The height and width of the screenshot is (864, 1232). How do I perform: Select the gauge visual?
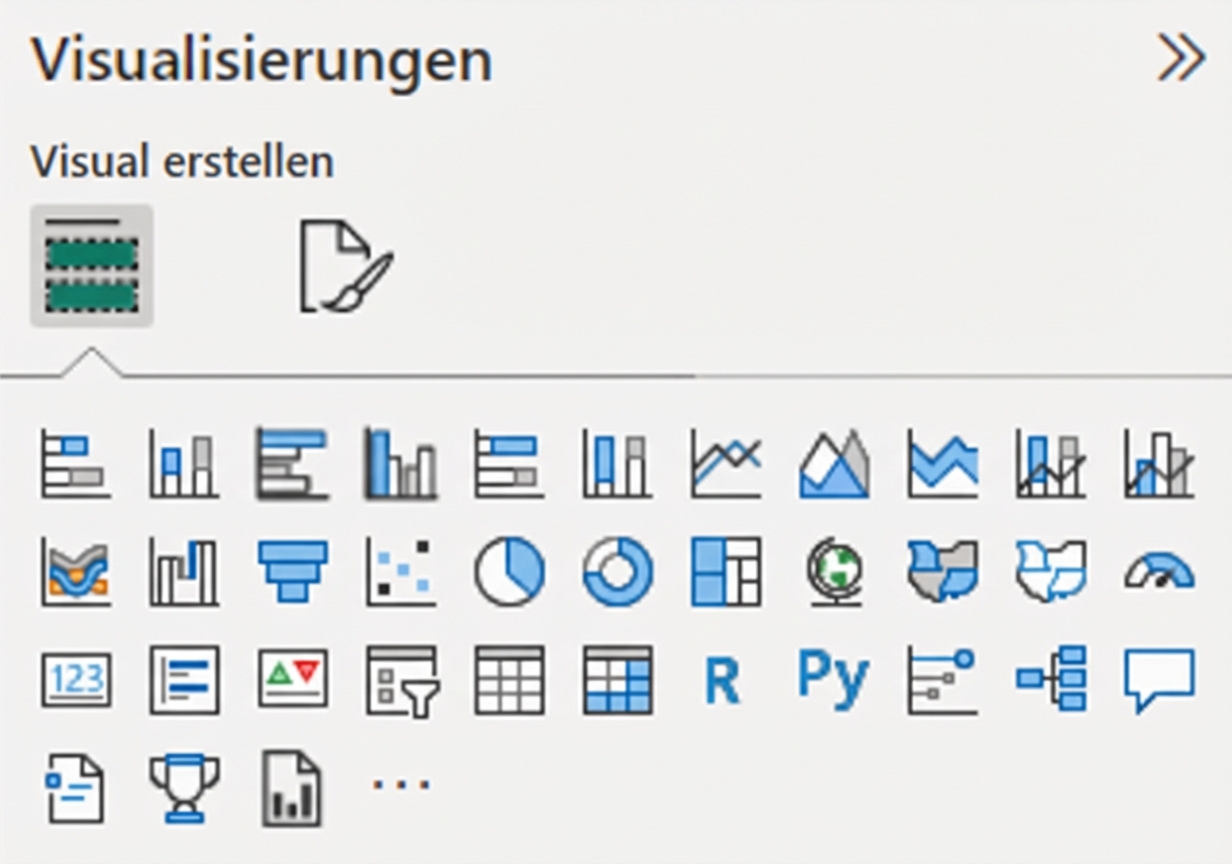1159,573
